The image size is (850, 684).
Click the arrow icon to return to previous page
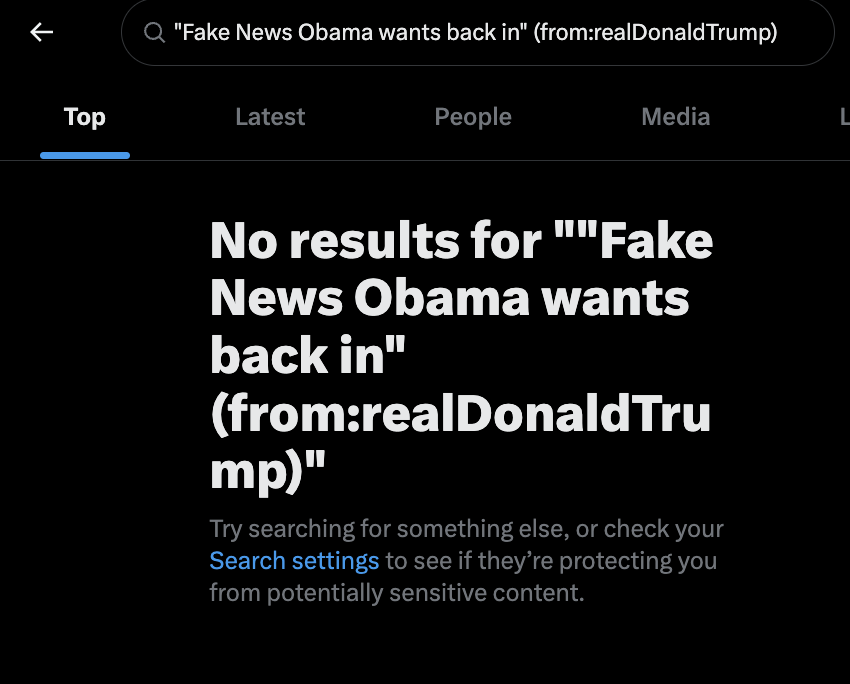(40, 32)
